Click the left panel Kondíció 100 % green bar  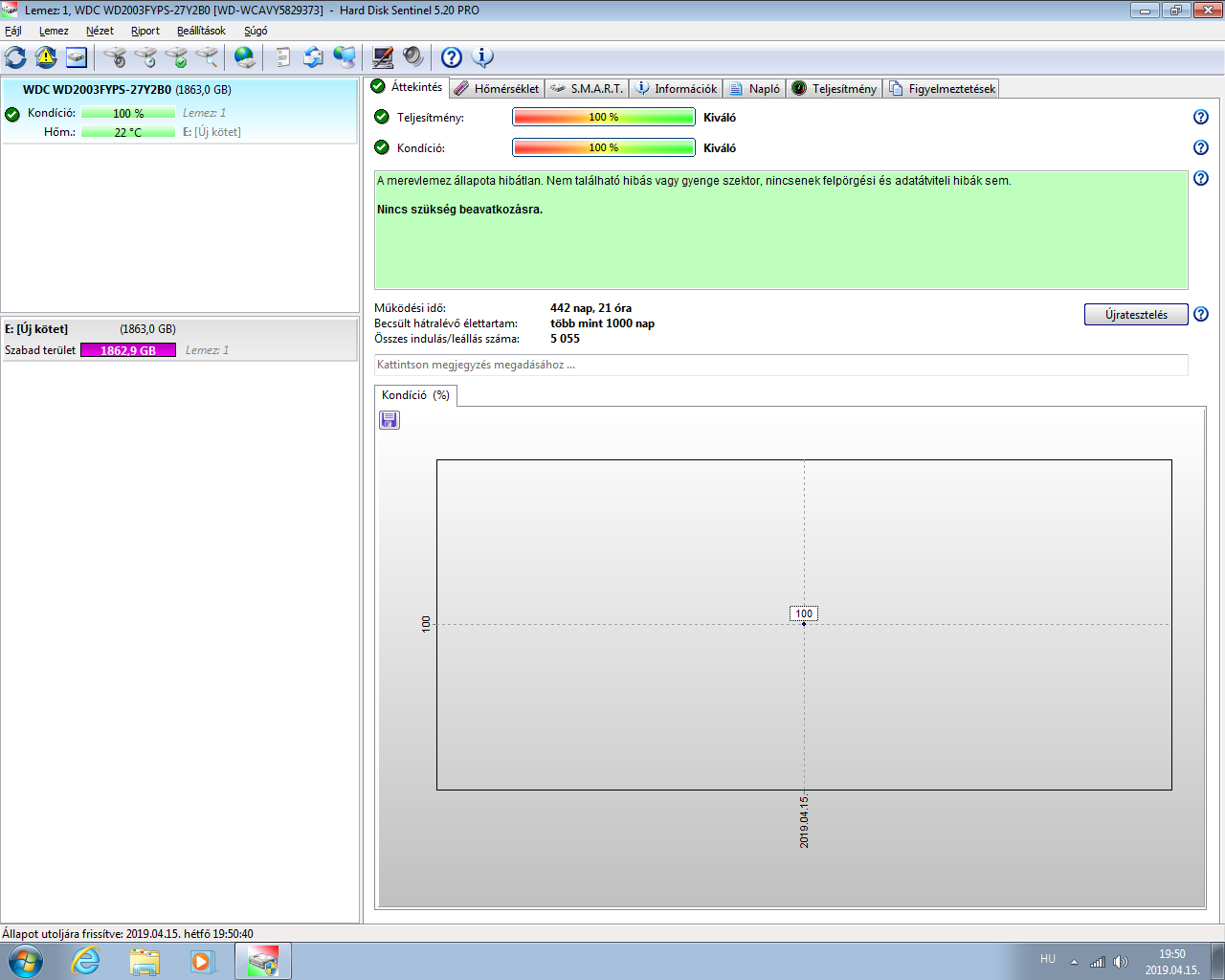[128, 113]
